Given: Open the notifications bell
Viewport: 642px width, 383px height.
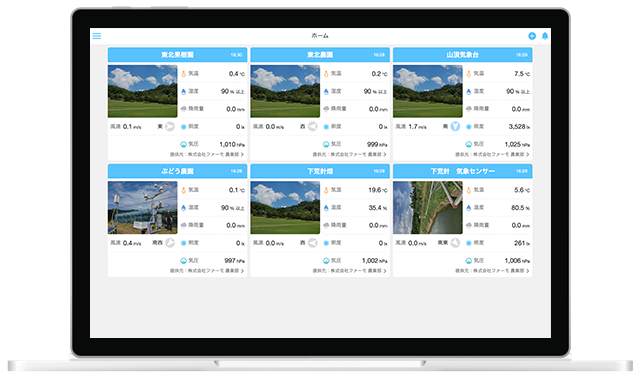Looking at the screenshot, I should [x=545, y=36].
